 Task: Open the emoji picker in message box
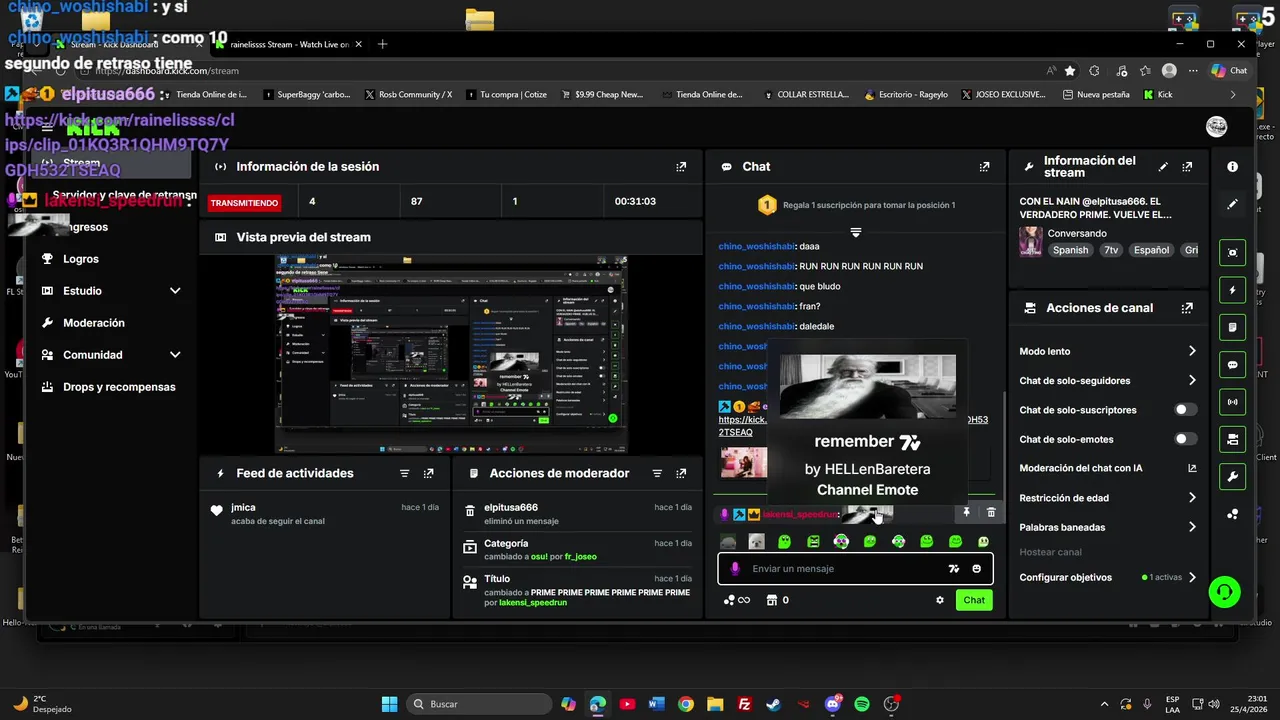click(977, 569)
